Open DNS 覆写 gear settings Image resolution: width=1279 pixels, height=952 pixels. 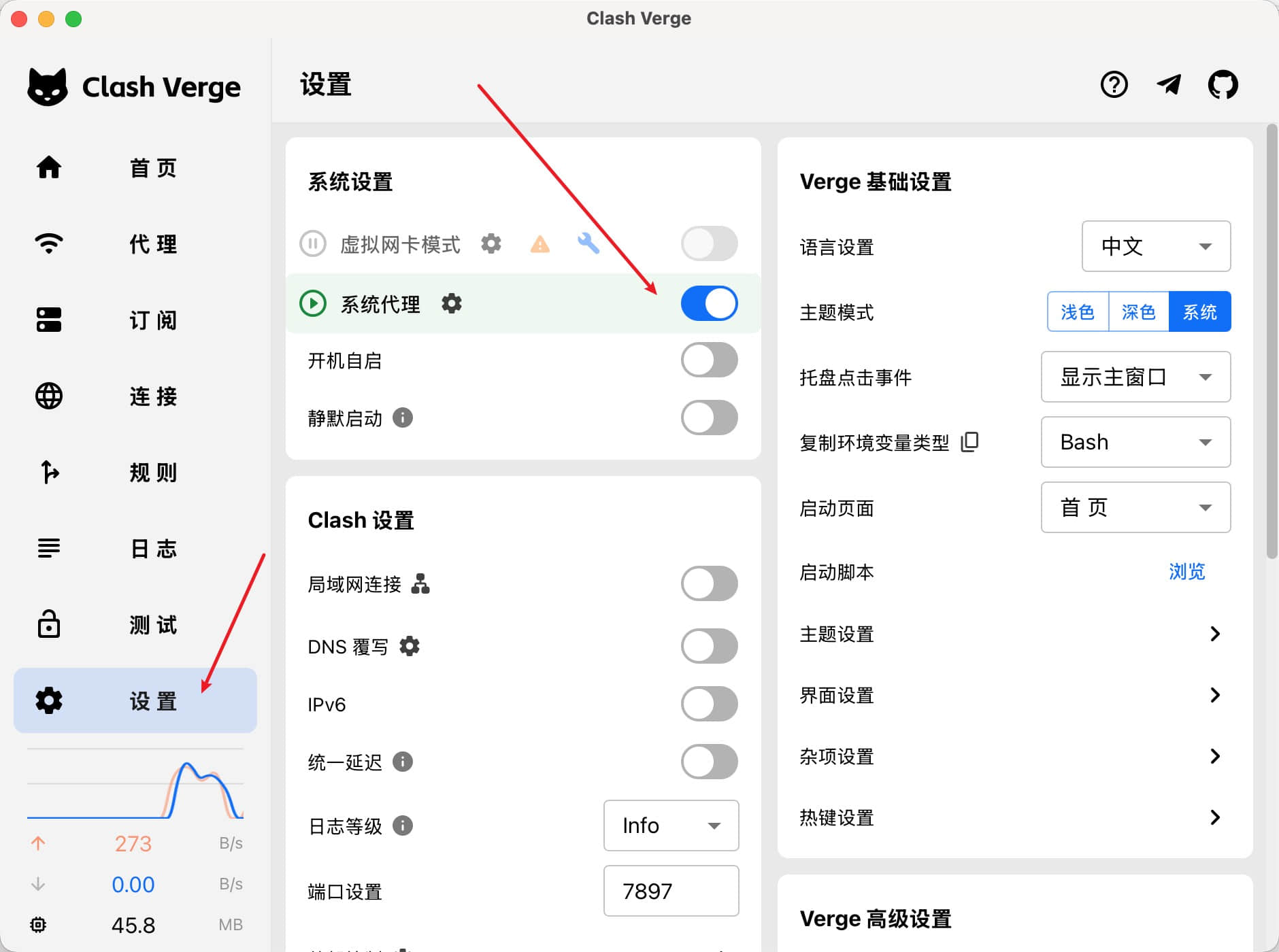410,646
